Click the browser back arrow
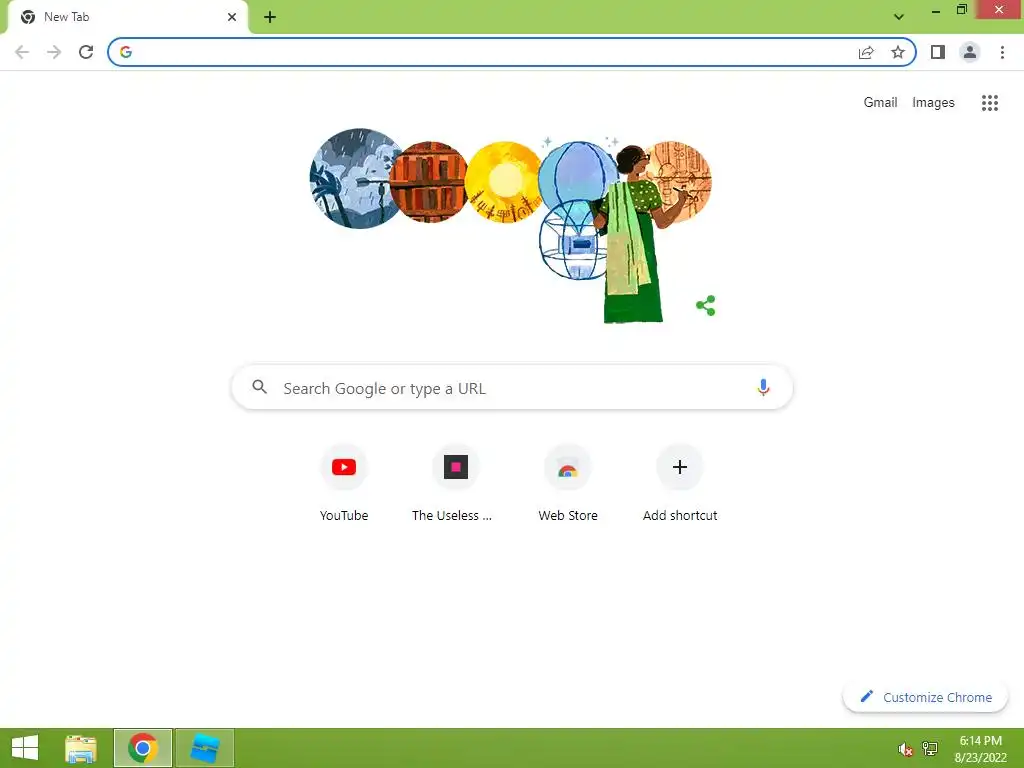This screenshot has height=768, width=1024. click(x=22, y=52)
